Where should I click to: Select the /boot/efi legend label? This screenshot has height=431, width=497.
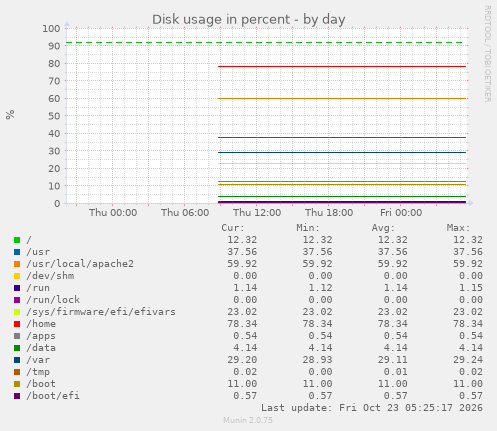(x=53, y=396)
